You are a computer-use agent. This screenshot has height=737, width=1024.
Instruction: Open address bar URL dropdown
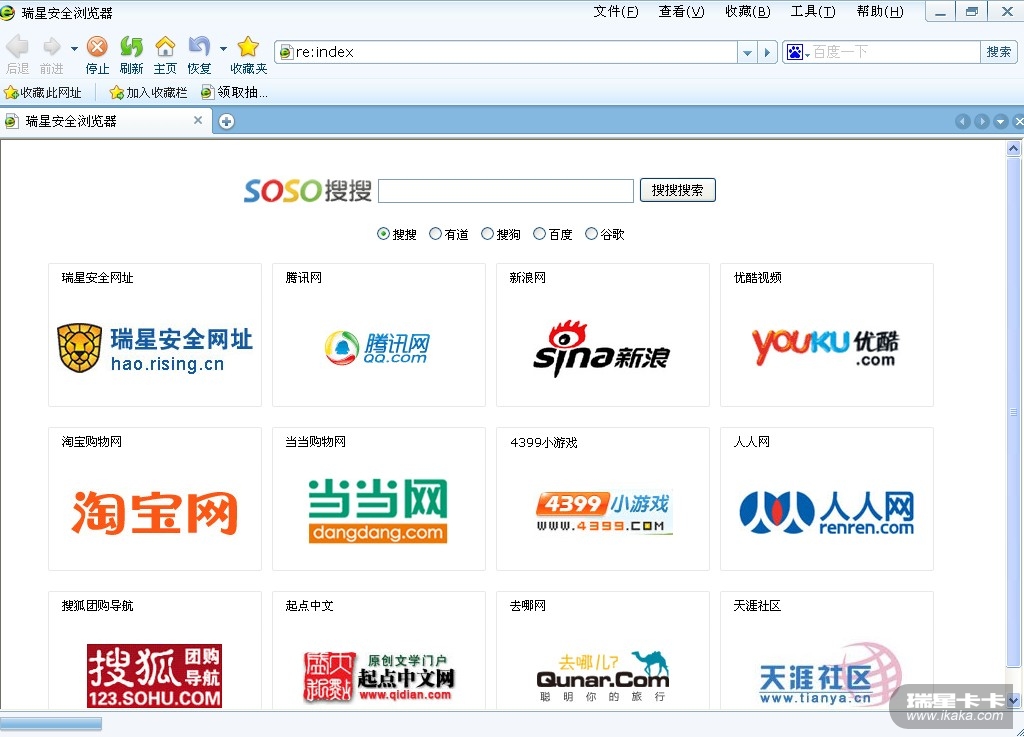click(x=747, y=52)
